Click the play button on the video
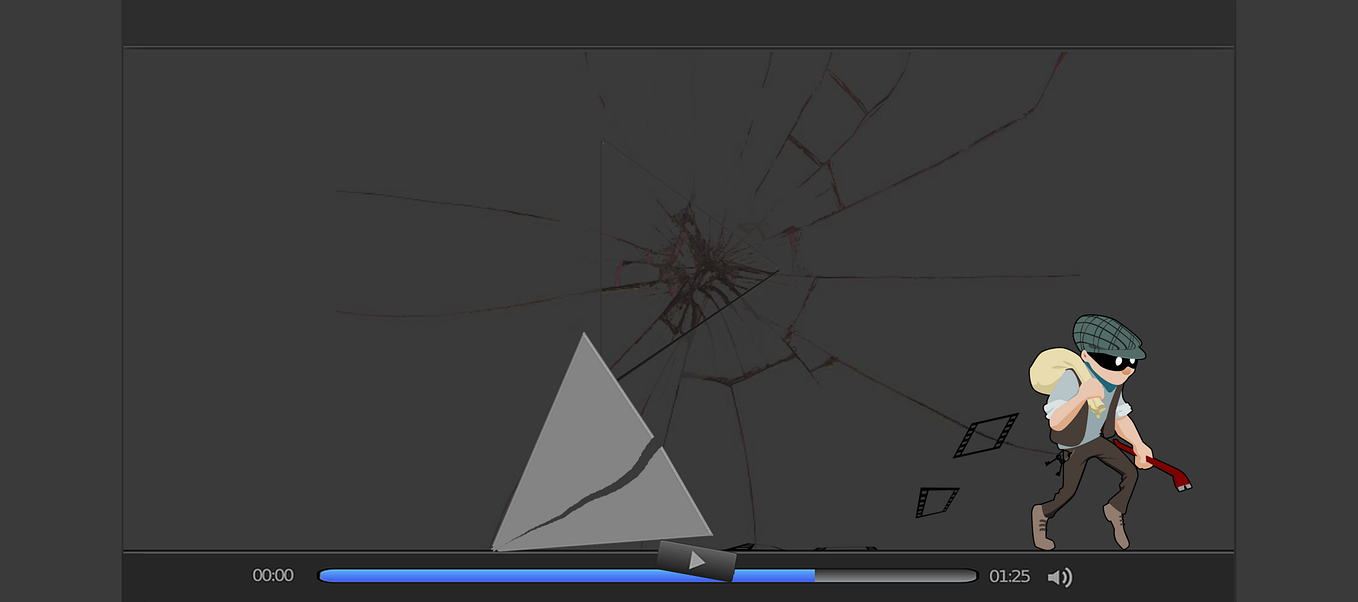The image size is (1358, 602). coord(697,560)
